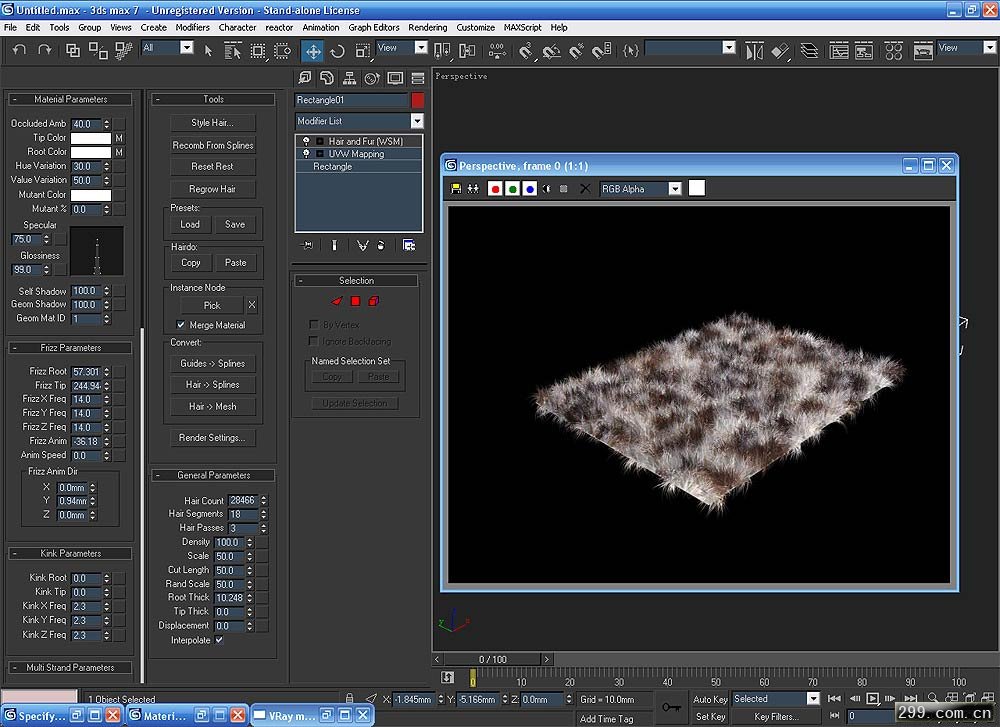Open the Hierarchy command panel tab
The image size is (1000, 727).
pos(349,78)
